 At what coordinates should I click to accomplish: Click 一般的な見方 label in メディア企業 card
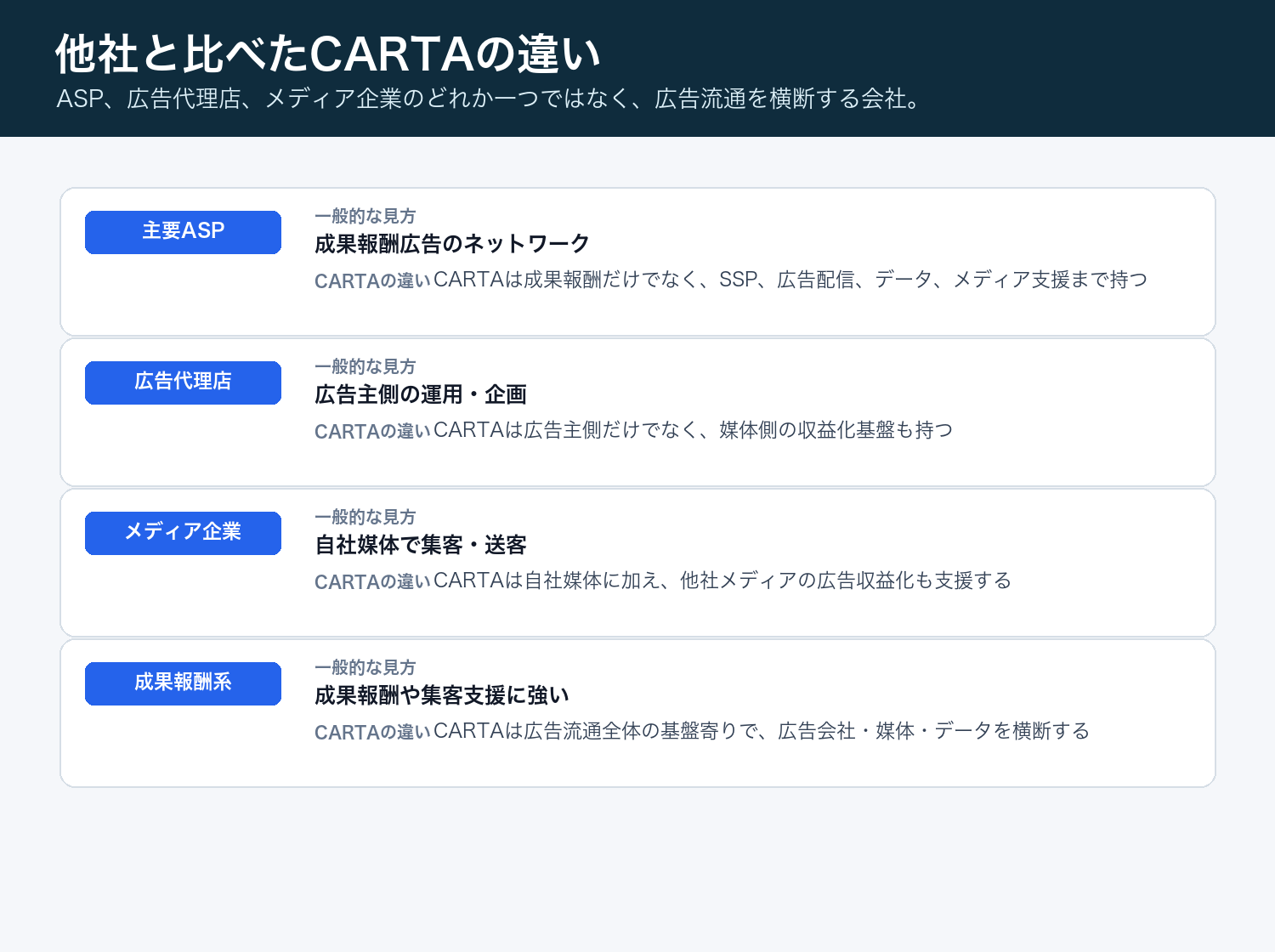click(x=365, y=517)
